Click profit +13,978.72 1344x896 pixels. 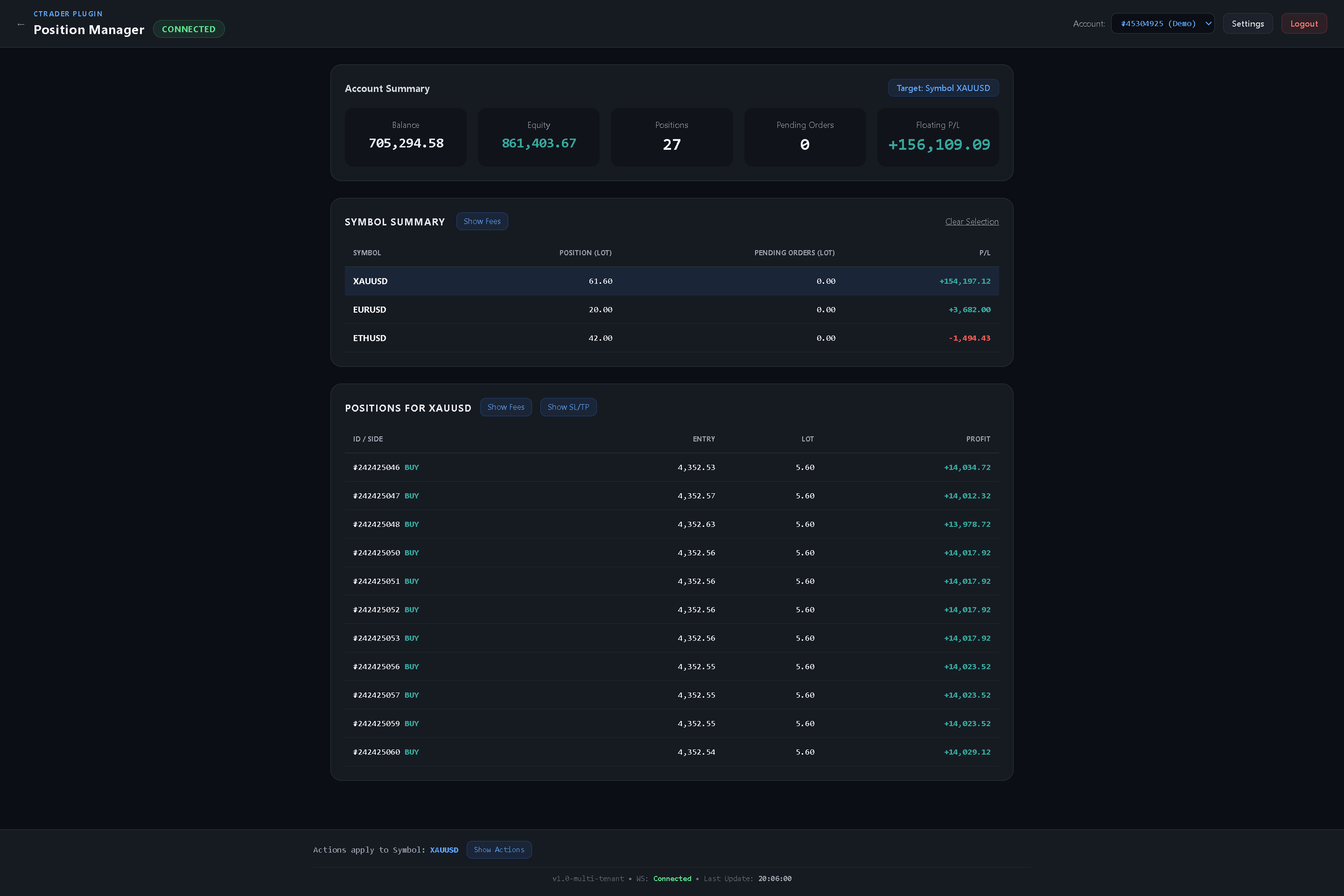(x=967, y=525)
